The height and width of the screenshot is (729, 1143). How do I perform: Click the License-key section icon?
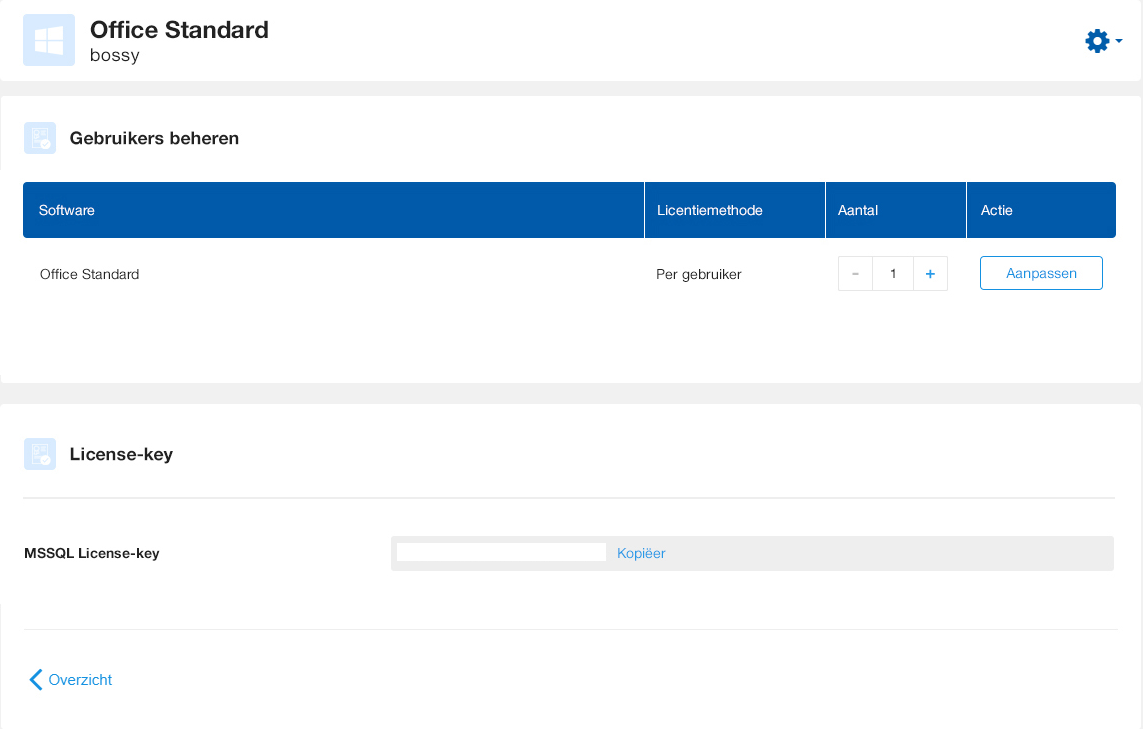pyautogui.click(x=40, y=453)
